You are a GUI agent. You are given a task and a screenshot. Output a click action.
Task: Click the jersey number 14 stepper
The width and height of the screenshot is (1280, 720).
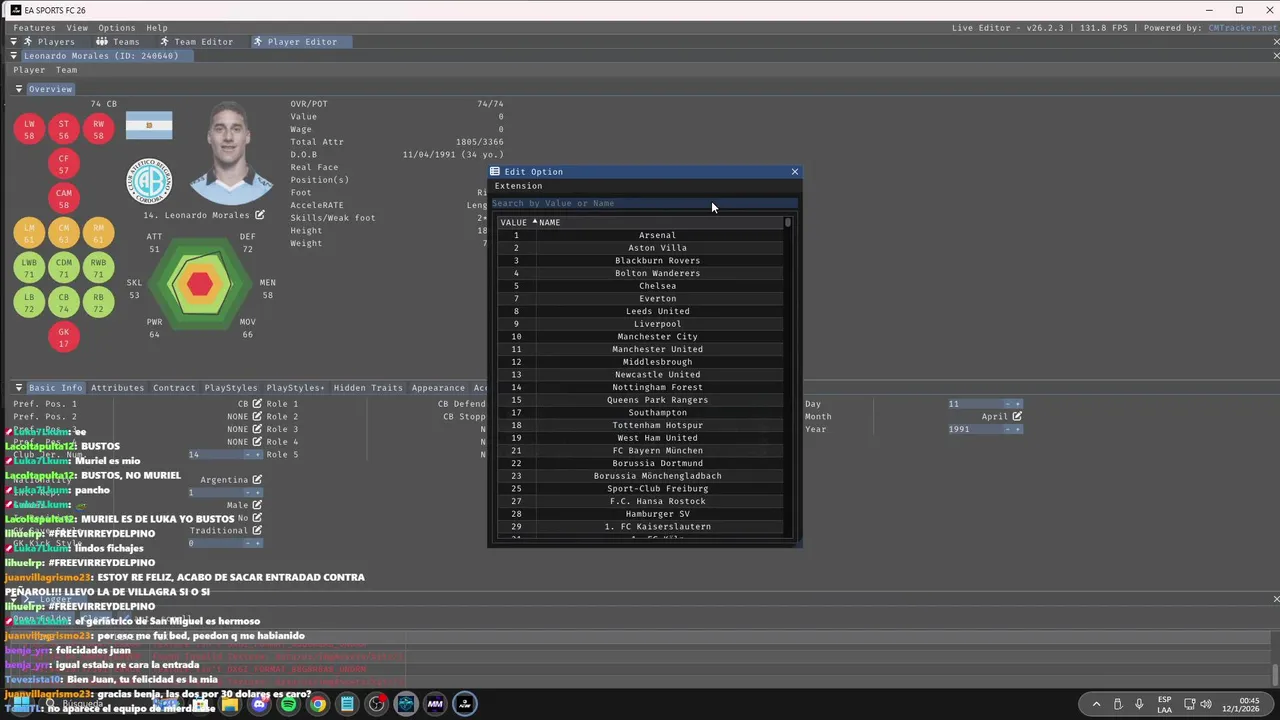pos(253,454)
